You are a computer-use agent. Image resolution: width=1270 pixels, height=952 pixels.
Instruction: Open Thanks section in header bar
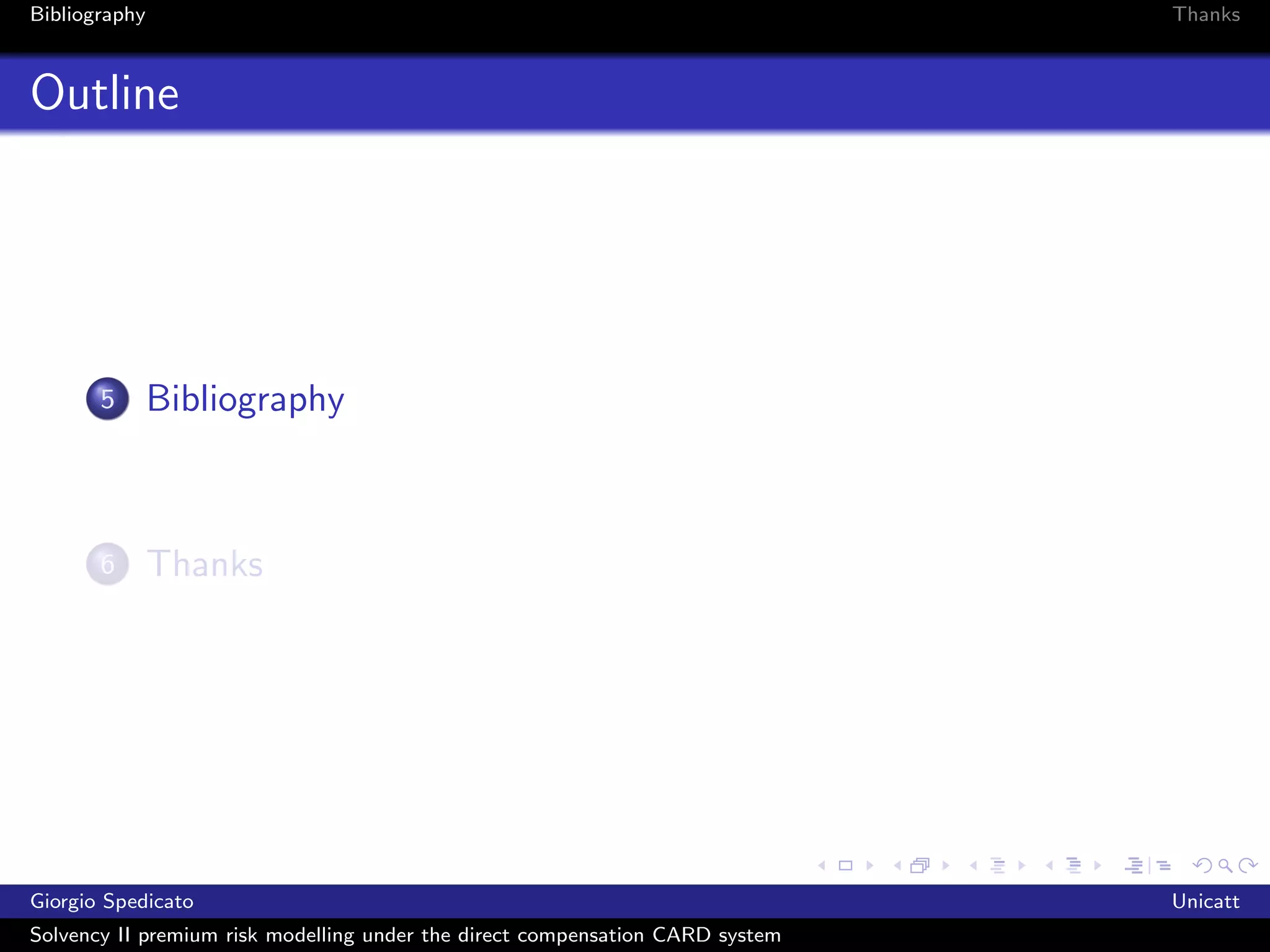coord(1206,14)
